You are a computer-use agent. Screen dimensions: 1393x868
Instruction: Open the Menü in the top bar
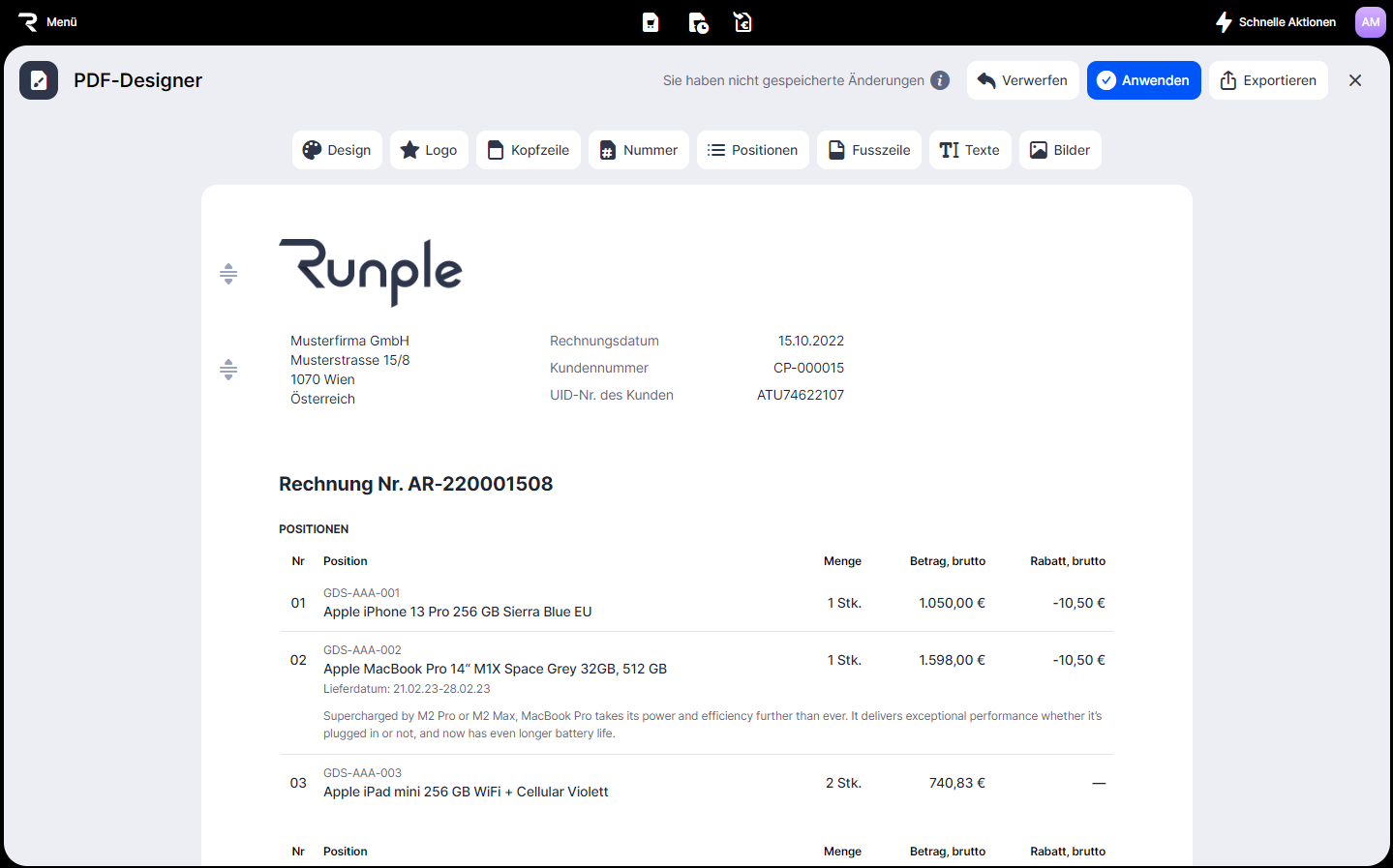47,22
